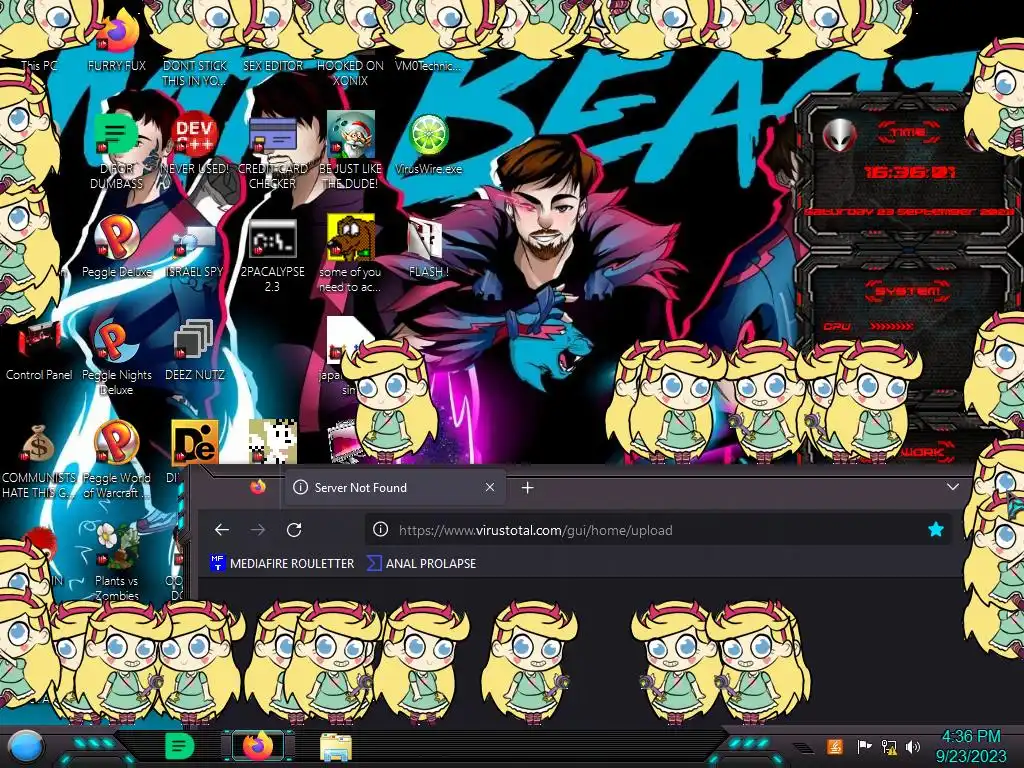Open green document app in taskbar
This screenshot has height=768, width=1024.
tap(180, 746)
